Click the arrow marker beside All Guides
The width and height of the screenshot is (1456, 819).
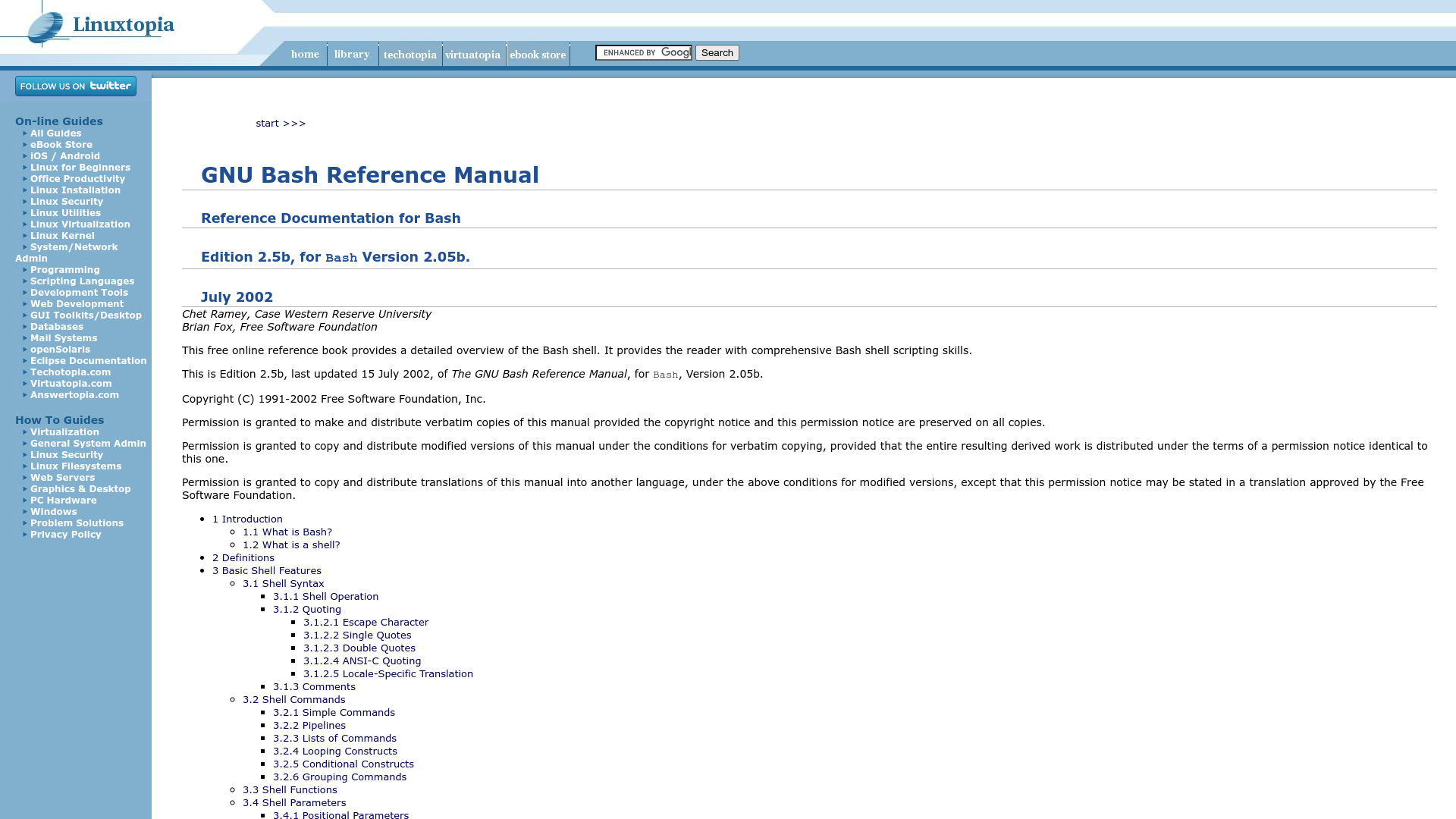(x=25, y=133)
